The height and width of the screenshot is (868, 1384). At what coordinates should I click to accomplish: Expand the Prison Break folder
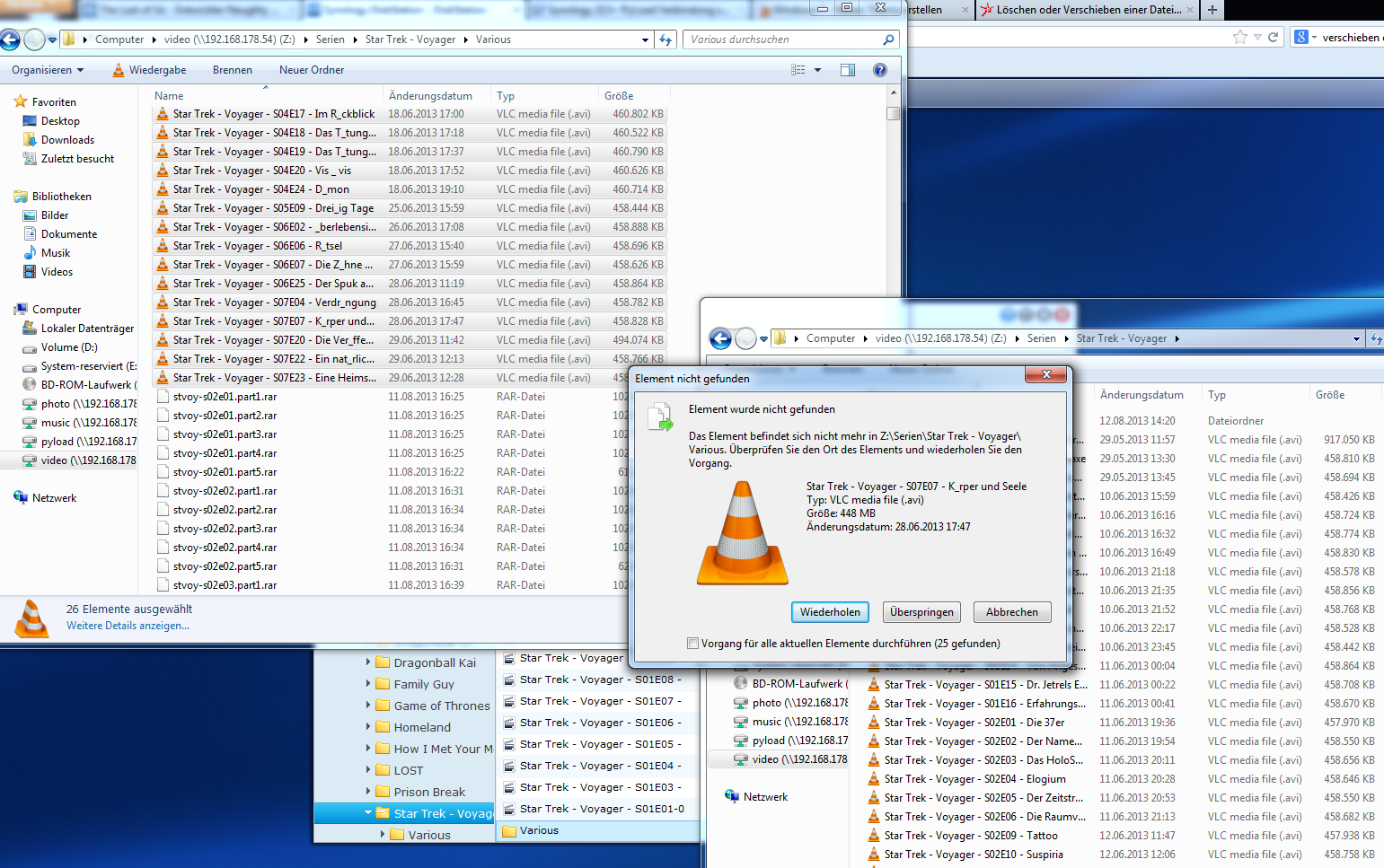click(368, 792)
